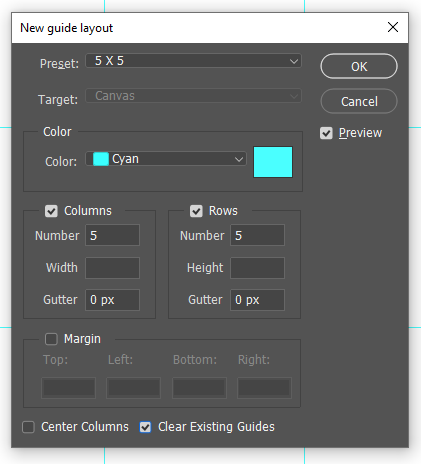
Task: Click the large cyan color swatch
Action: [x=273, y=162]
